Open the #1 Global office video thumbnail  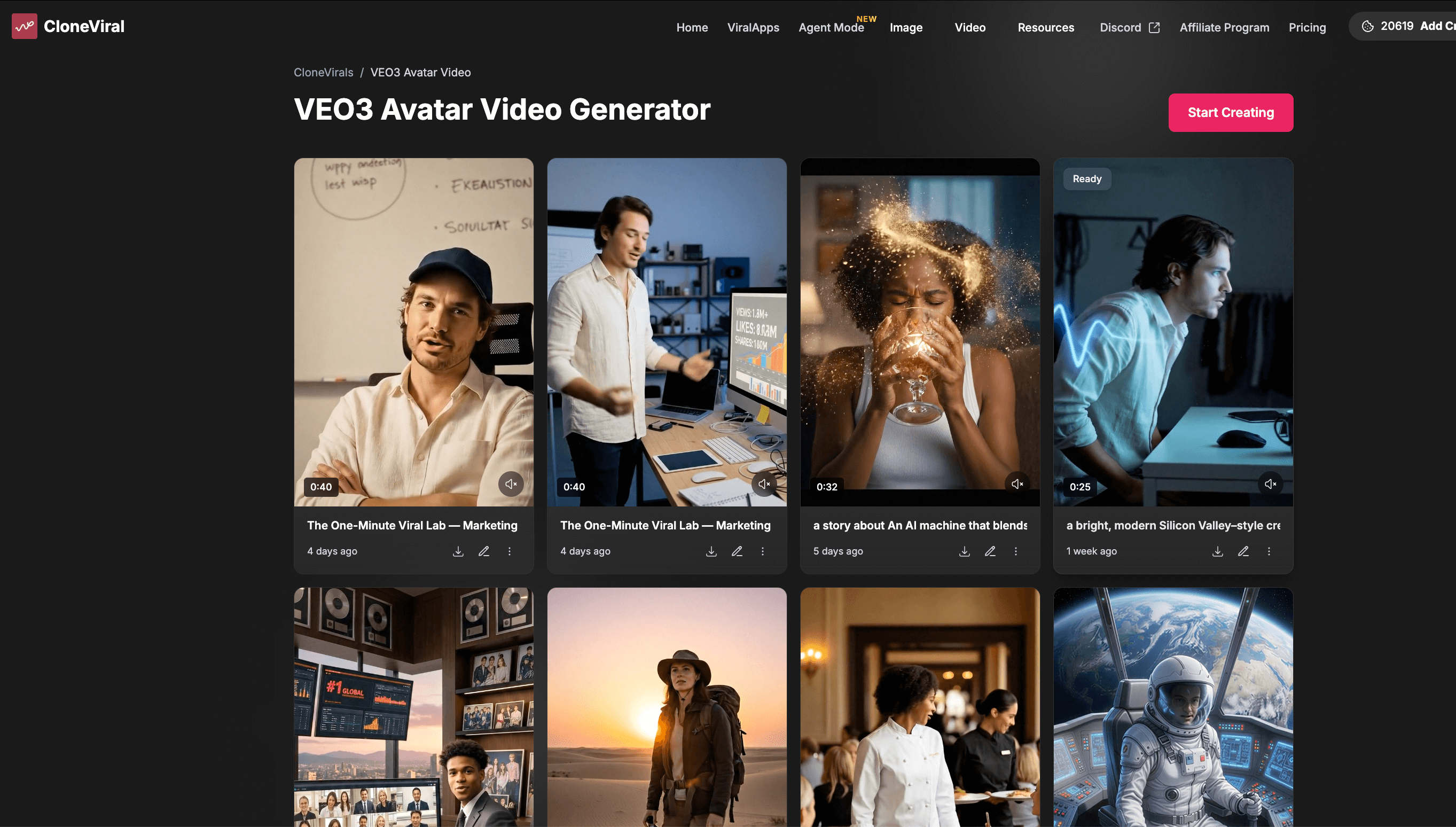click(414, 707)
